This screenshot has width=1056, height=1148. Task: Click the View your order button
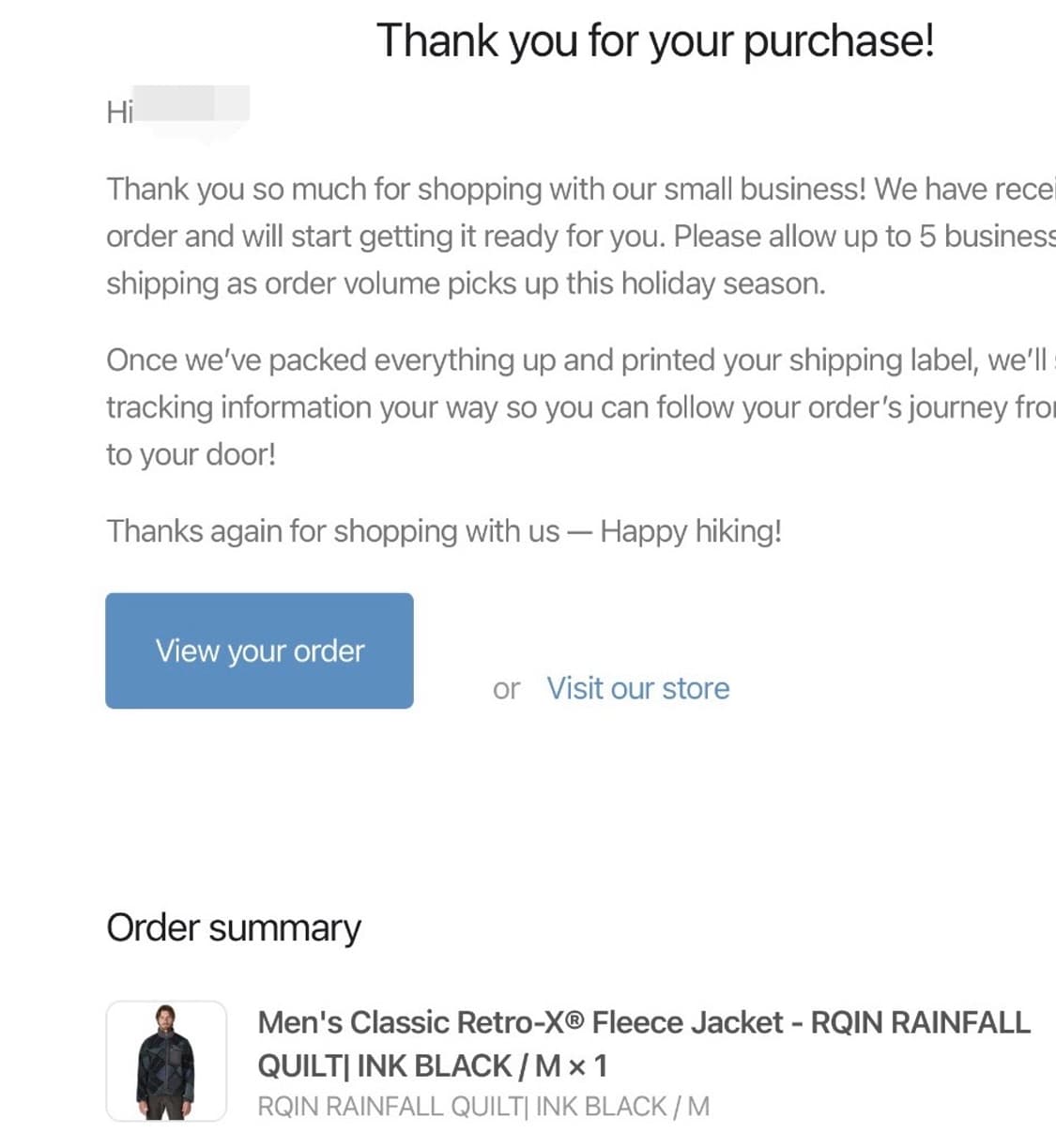(259, 651)
